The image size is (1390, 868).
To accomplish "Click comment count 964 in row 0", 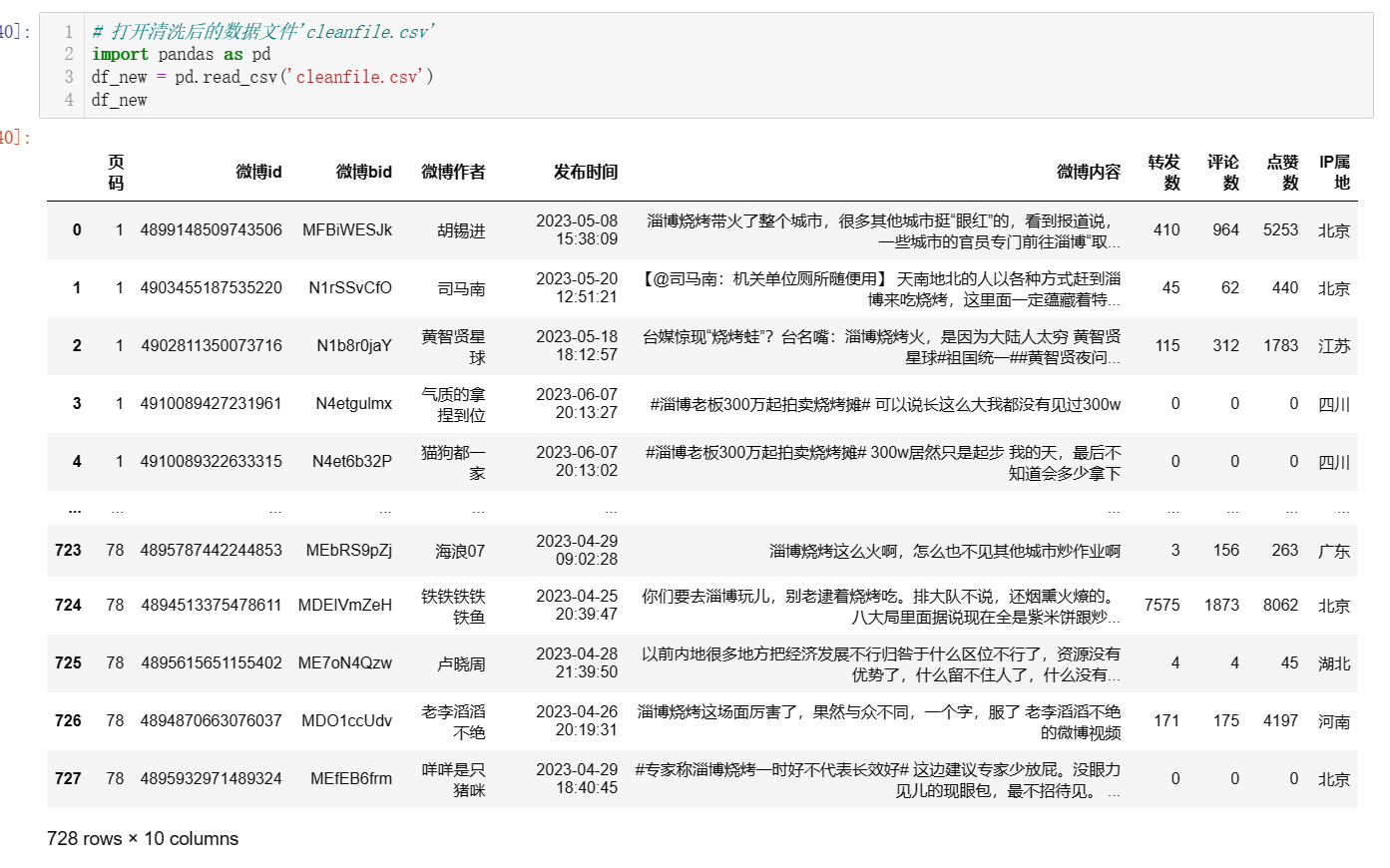I will (x=1225, y=229).
